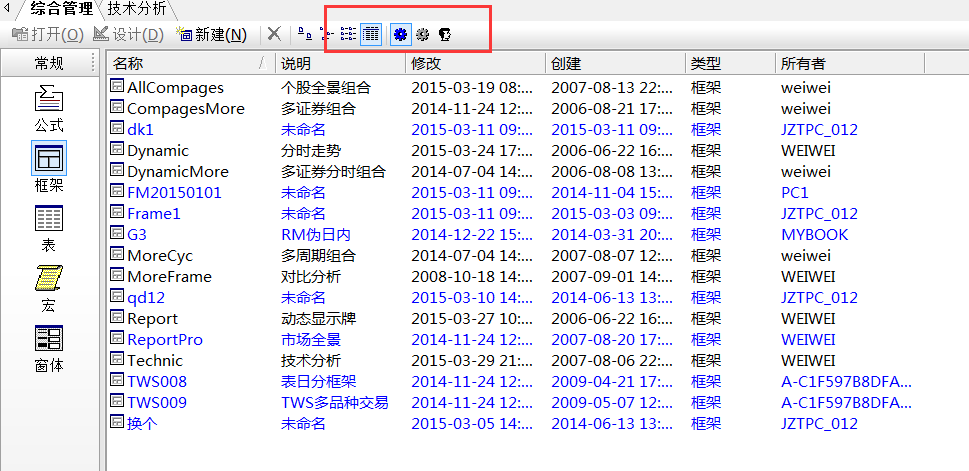This screenshot has width=969, height=471.
Task: Open the 公式 (formula) category
Action: pos(49,109)
